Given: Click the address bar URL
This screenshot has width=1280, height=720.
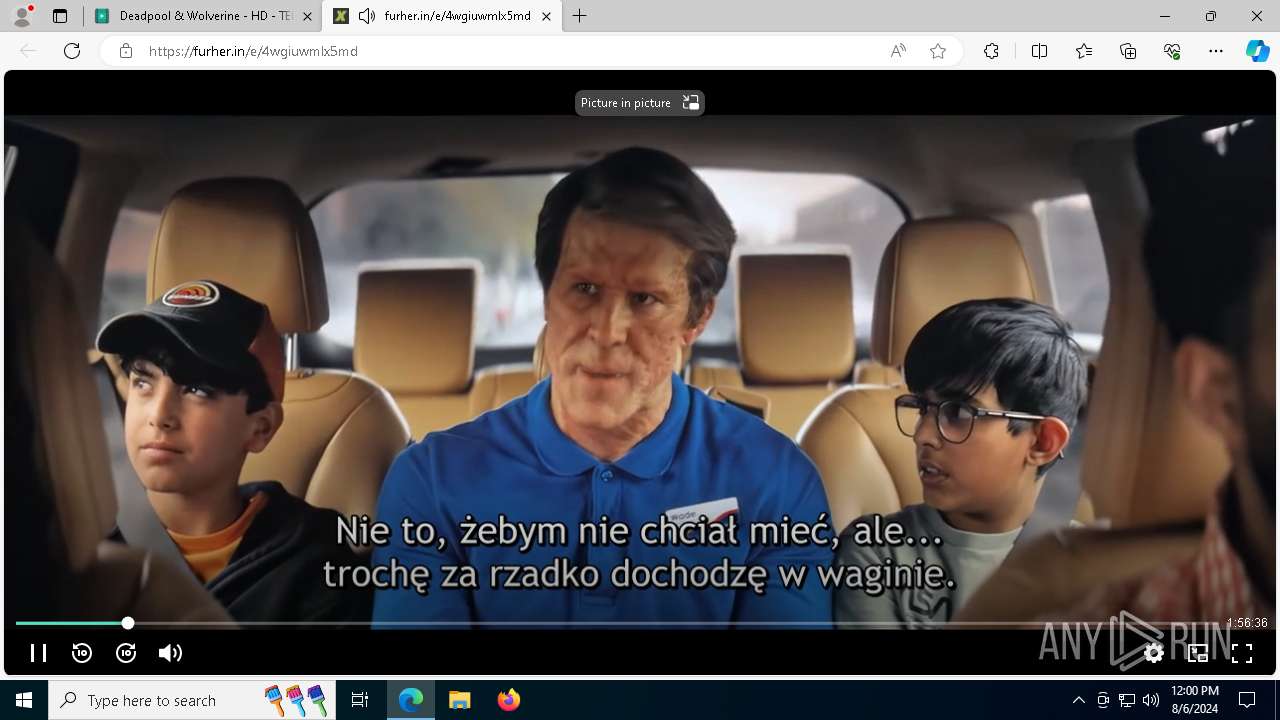Looking at the screenshot, I should (253, 51).
